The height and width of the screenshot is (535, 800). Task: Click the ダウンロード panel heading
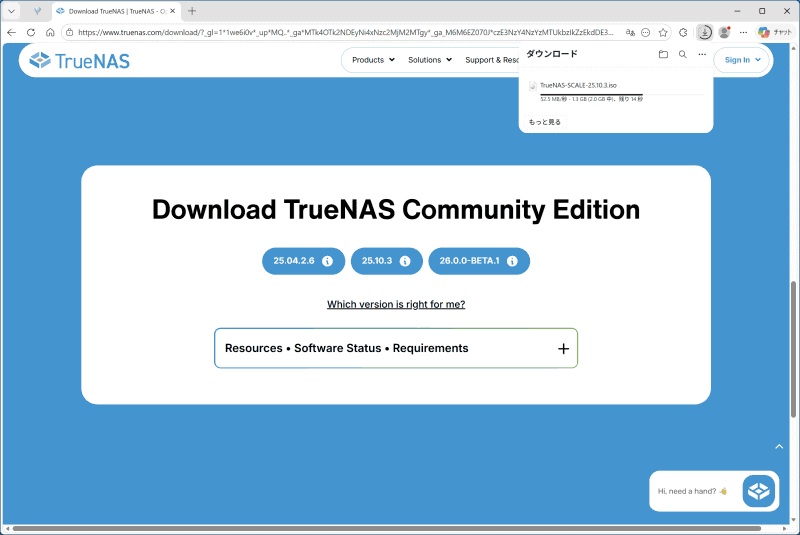[x=552, y=54]
